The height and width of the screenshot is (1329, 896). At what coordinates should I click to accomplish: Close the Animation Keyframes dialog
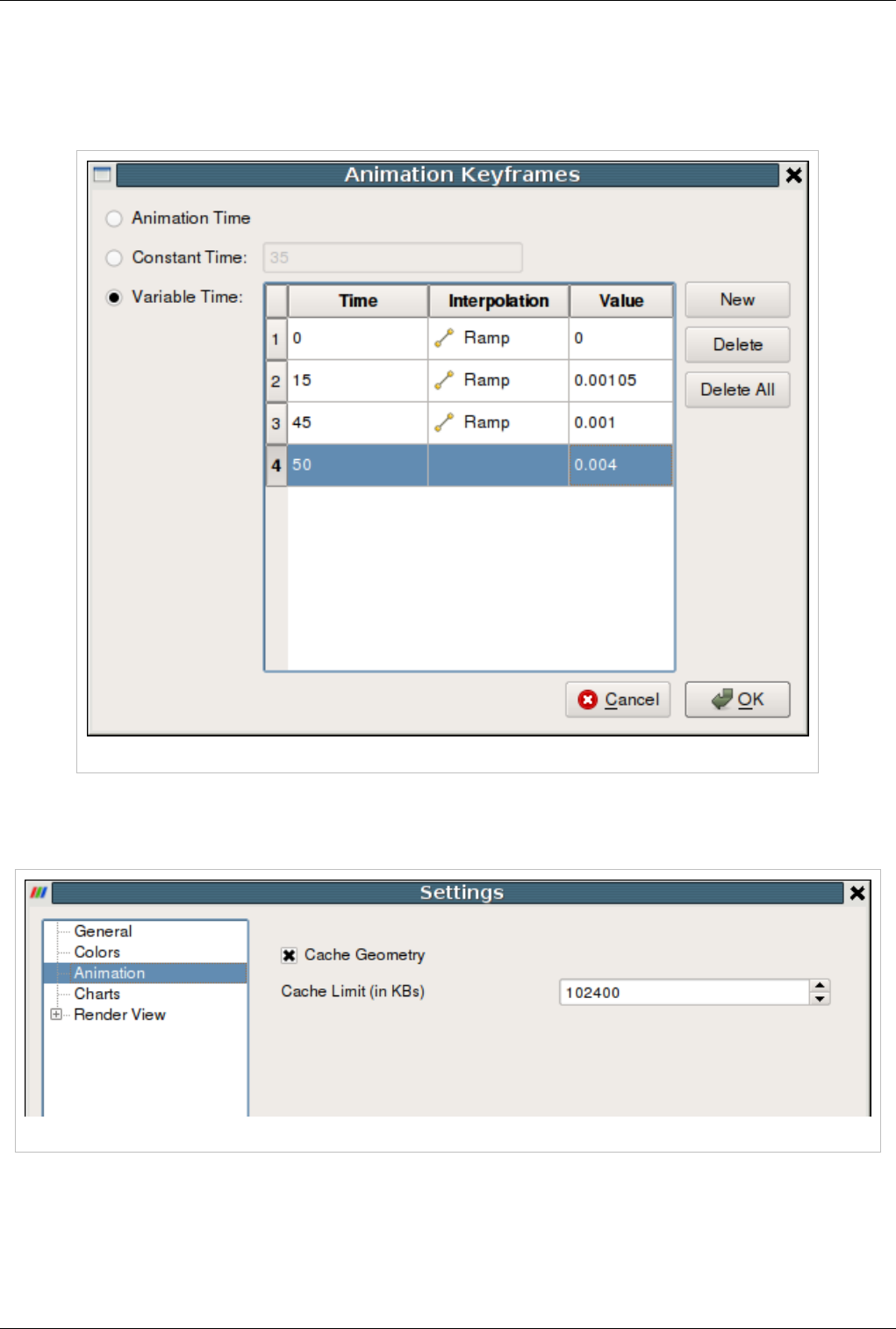794,175
